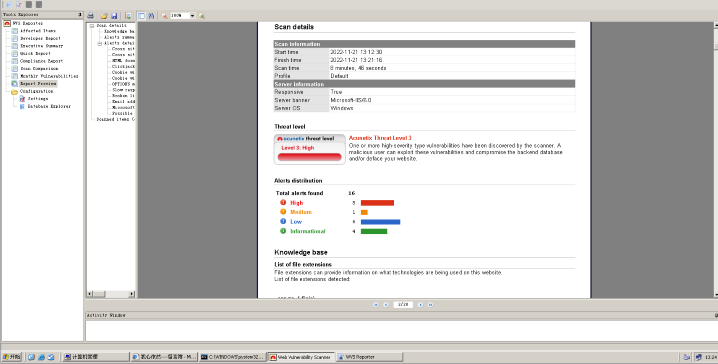Select the Configuration folder
This screenshot has height=364, width=718.
[36, 91]
